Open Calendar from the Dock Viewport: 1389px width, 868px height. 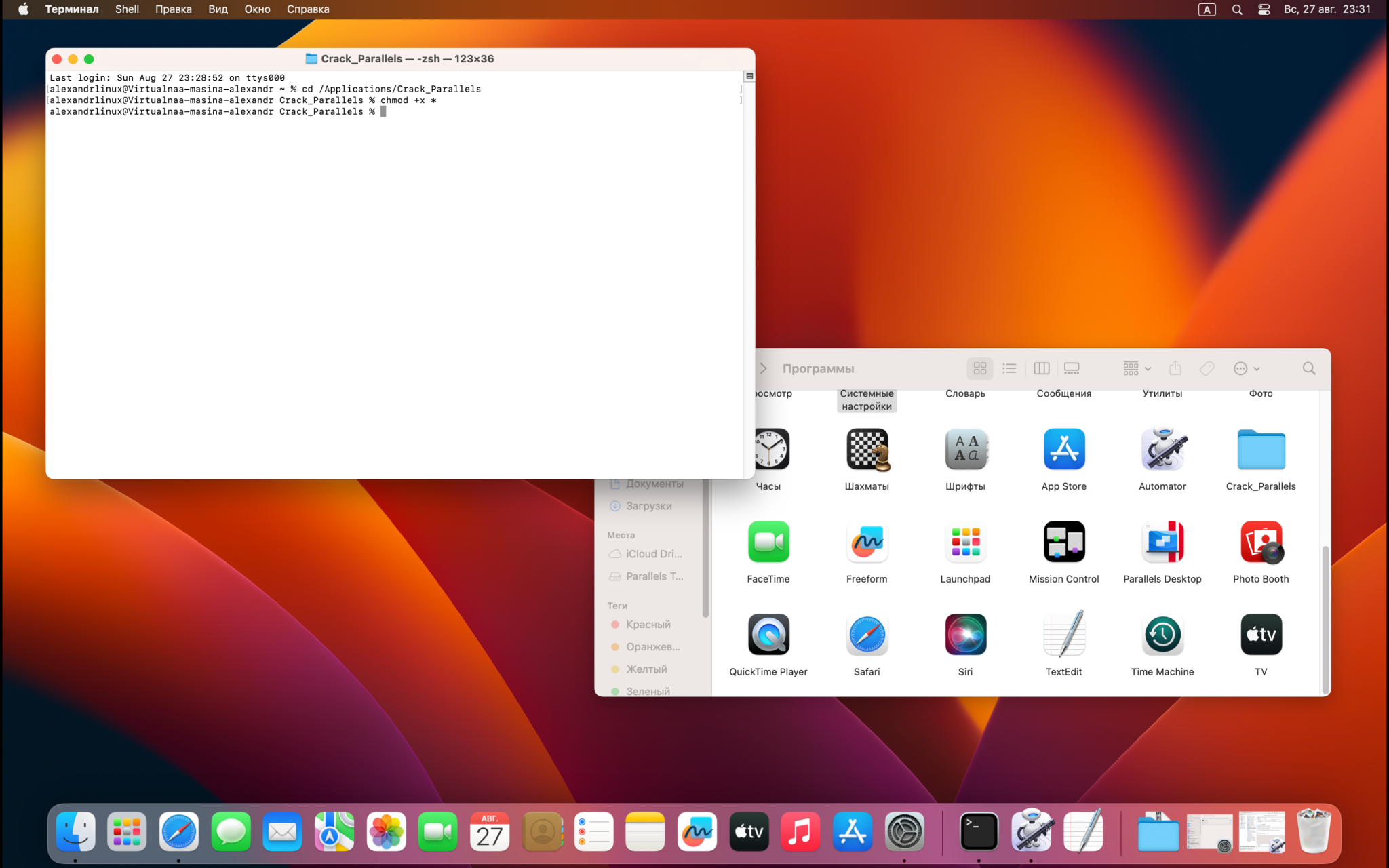490,831
